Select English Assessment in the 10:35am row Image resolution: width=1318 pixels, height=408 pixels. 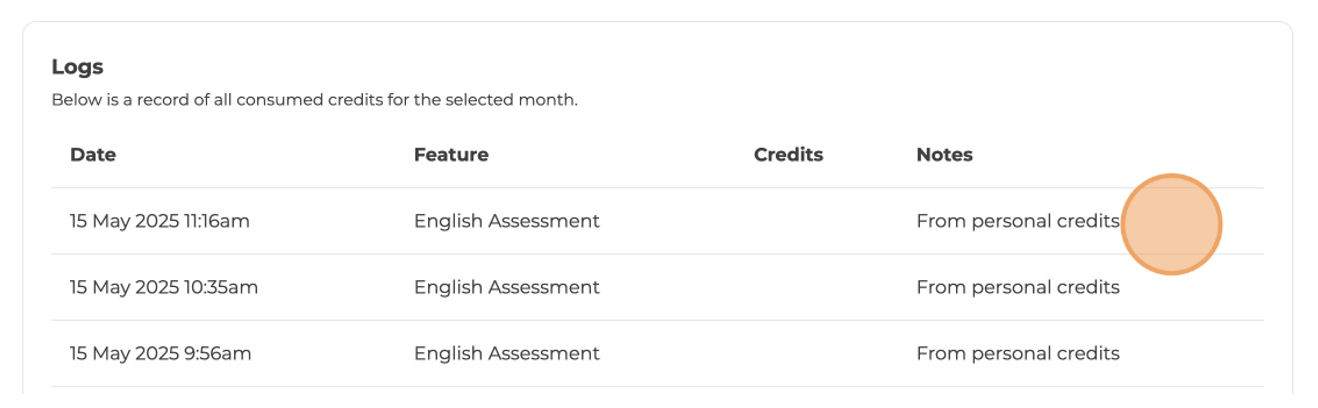tap(507, 287)
